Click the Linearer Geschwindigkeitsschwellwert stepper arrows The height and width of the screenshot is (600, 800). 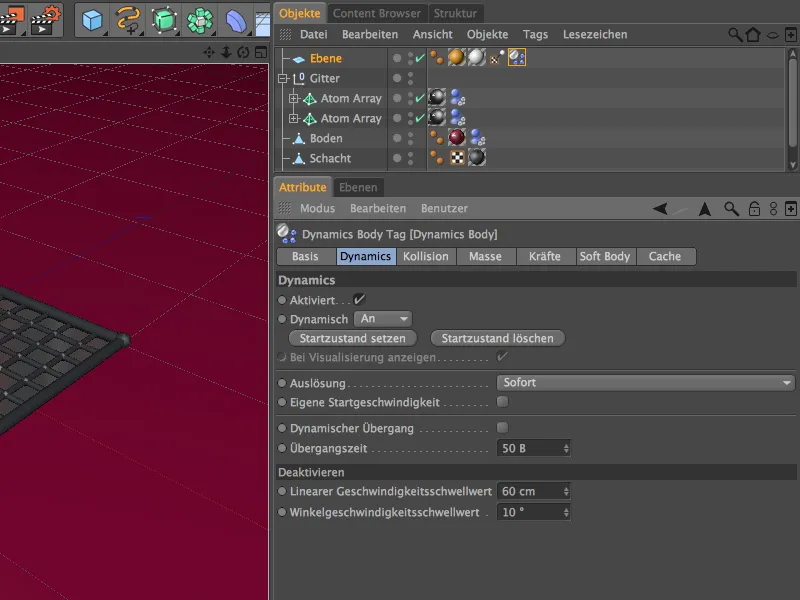point(566,491)
